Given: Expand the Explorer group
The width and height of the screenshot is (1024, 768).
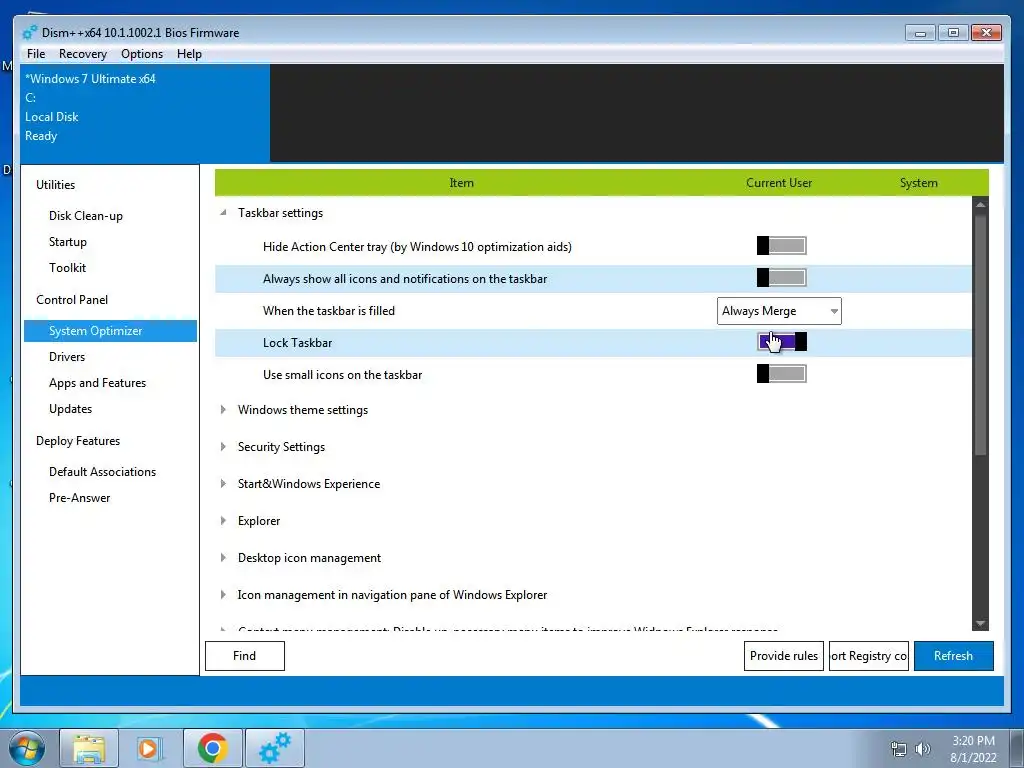Looking at the screenshot, I should coord(223,520).
